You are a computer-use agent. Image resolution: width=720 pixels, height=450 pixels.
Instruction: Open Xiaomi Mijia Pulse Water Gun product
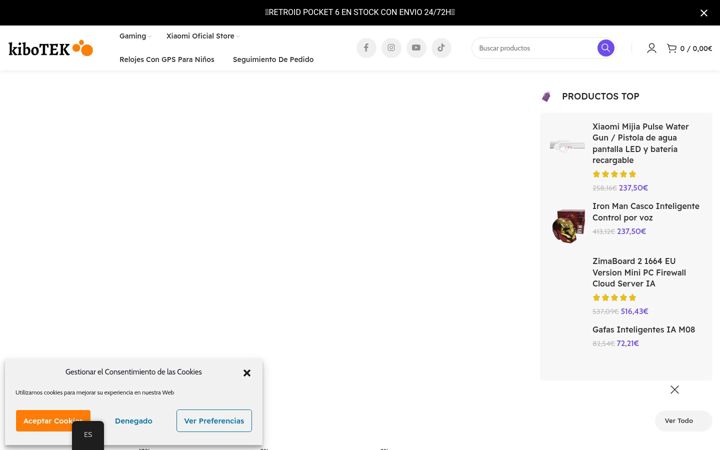(640, 143)
